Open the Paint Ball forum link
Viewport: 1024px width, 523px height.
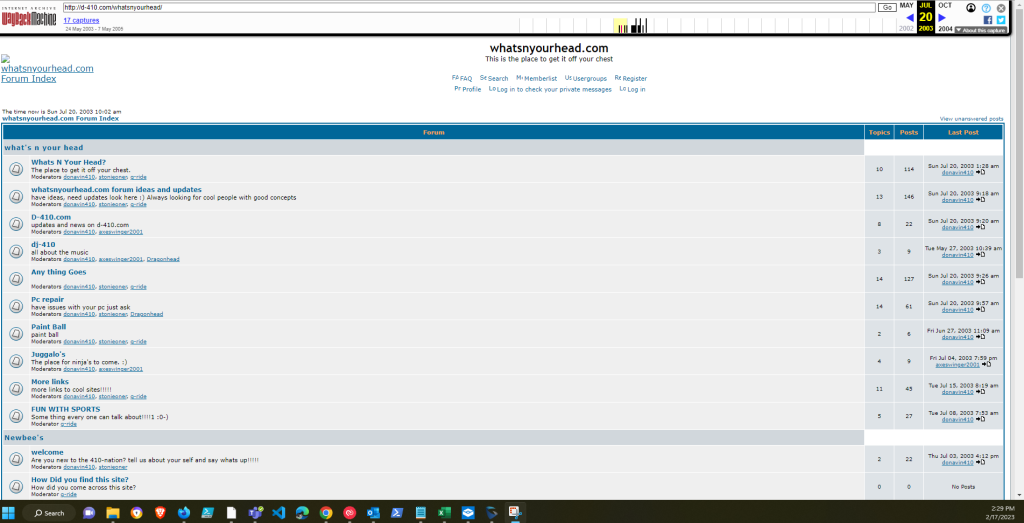tap(48, 327)
